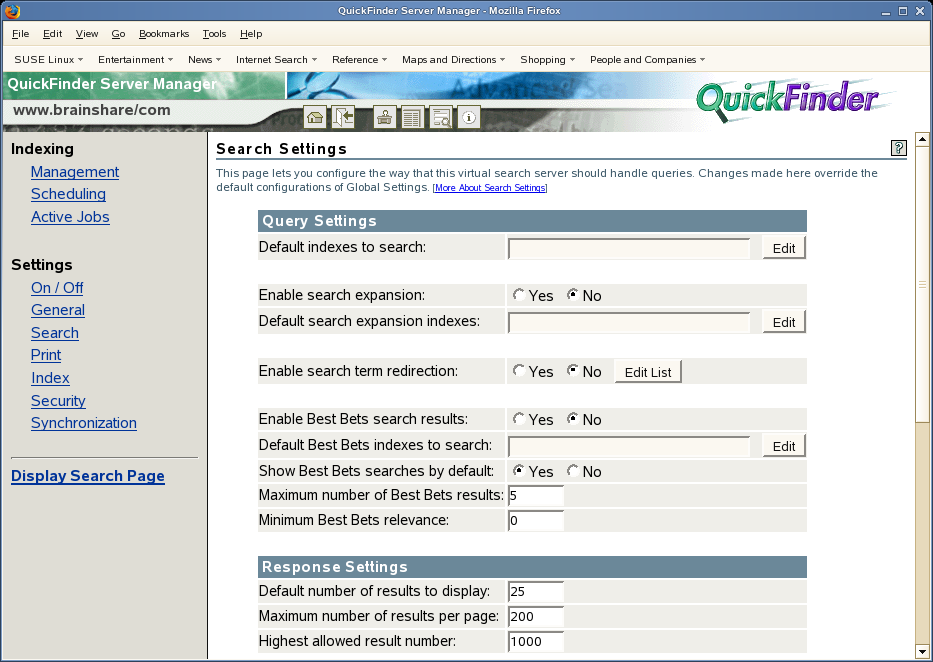
Task: Expand the Maps and Directions dropdown
Action: pyautogui.click(x=454, y=59)
